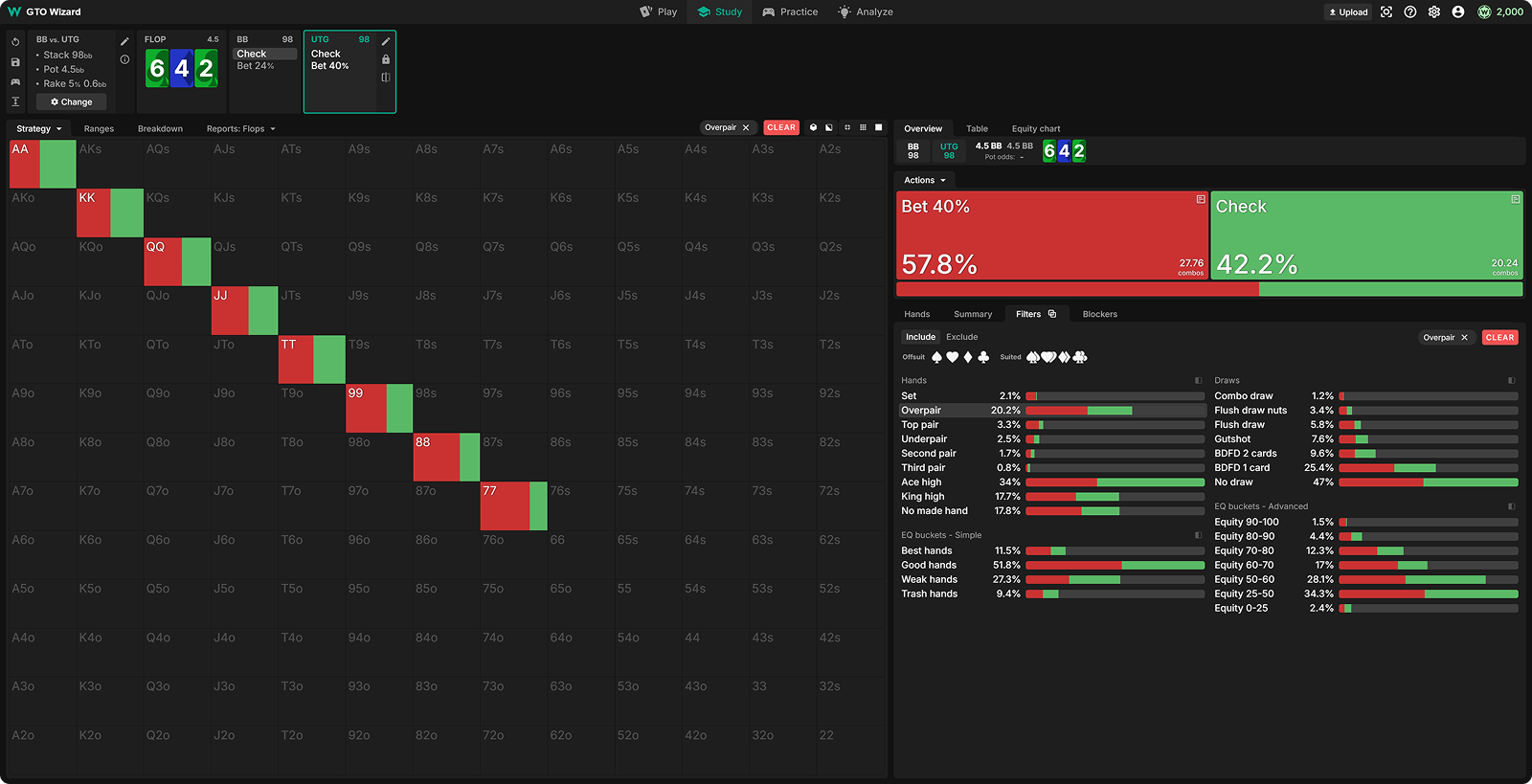Expand the Actions dropdown
Image resolution: width=1532 pixels, height=784 pixels.
point(924,180)
